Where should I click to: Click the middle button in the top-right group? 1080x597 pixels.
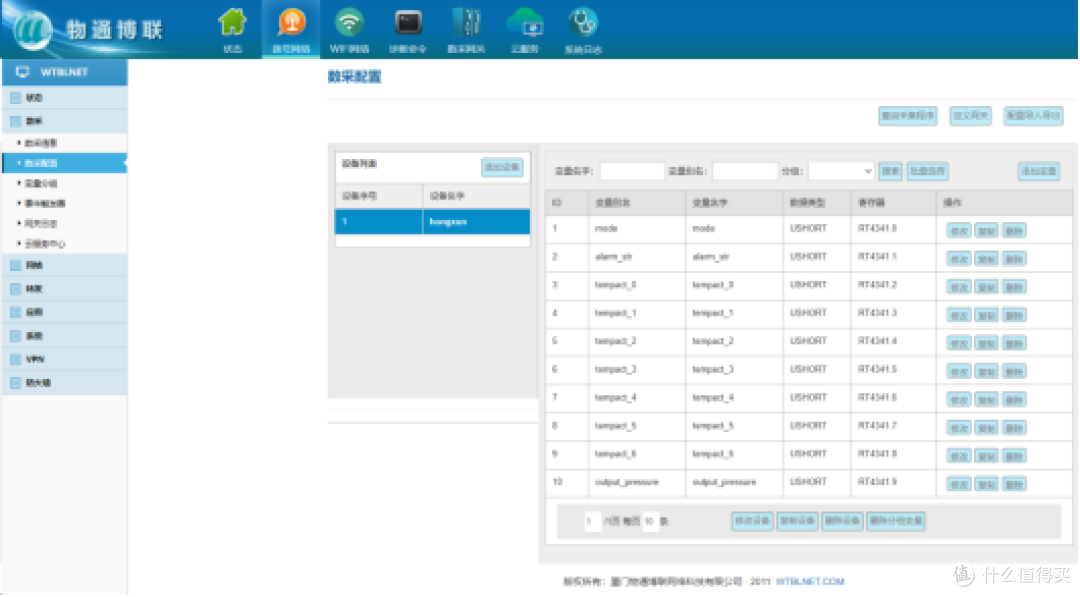point(970,116)
